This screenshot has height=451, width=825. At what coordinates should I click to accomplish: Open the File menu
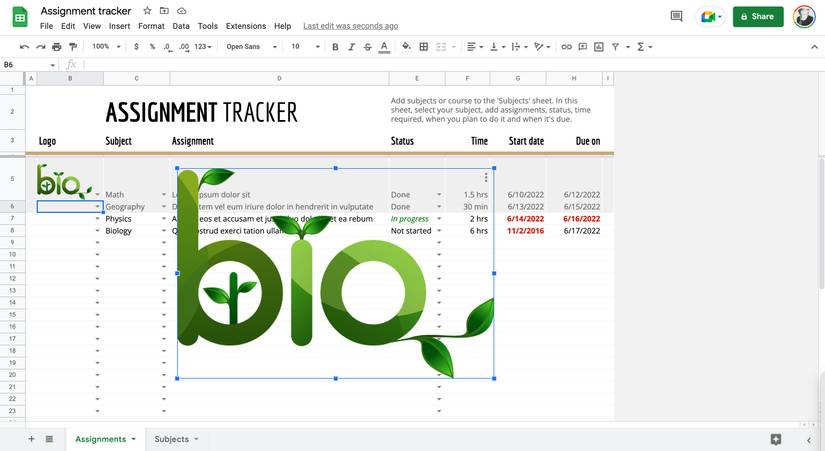tap(46, 26)
